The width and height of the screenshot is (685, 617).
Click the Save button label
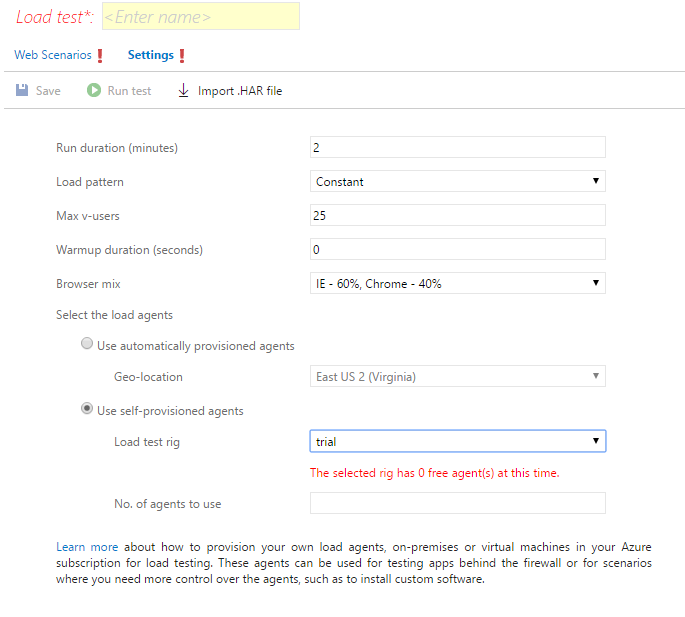[48, 91]
